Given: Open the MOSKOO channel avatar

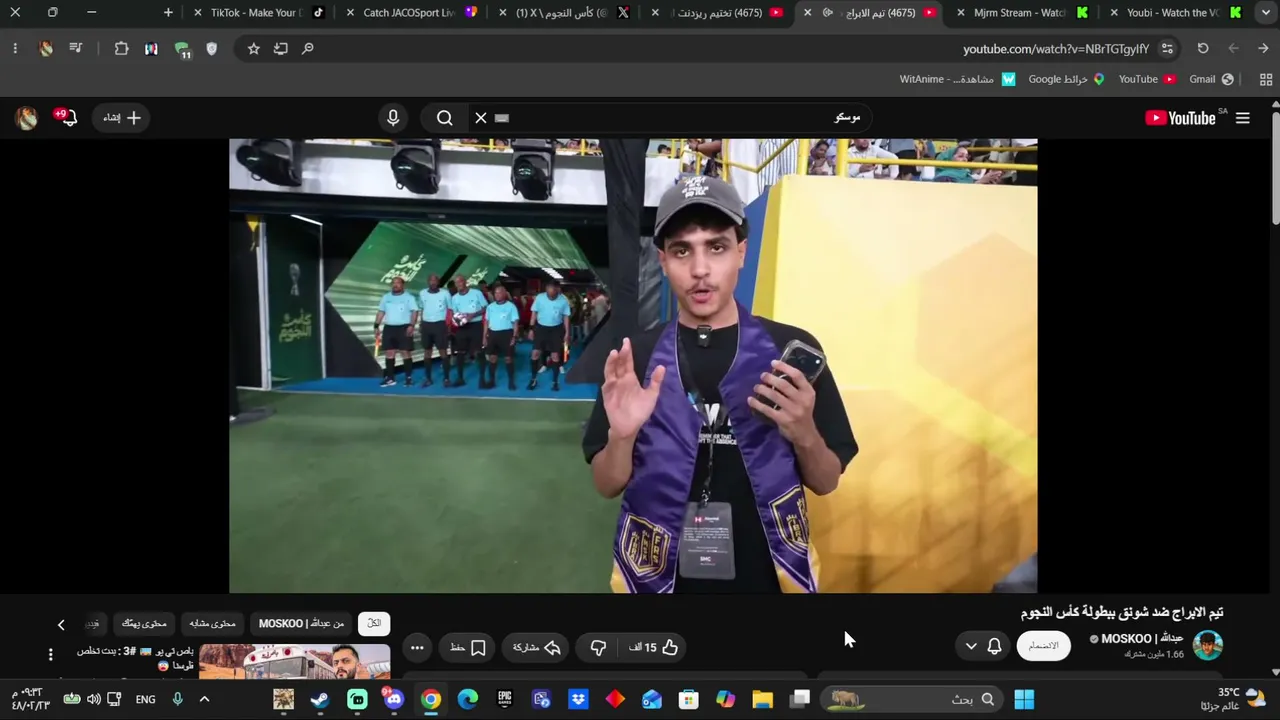Looking at the screenshot, I should (x=1208, y=646).
